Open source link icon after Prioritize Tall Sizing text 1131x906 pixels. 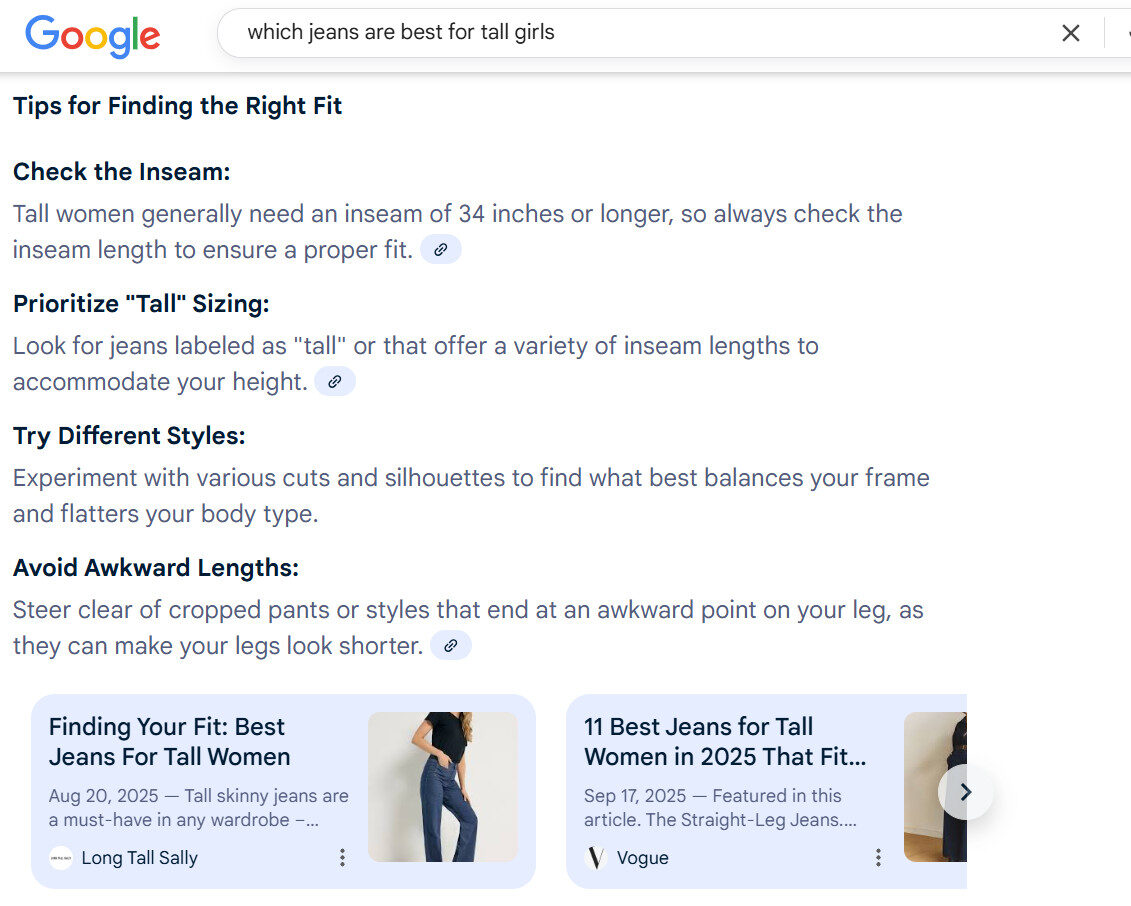pos(335,382)
